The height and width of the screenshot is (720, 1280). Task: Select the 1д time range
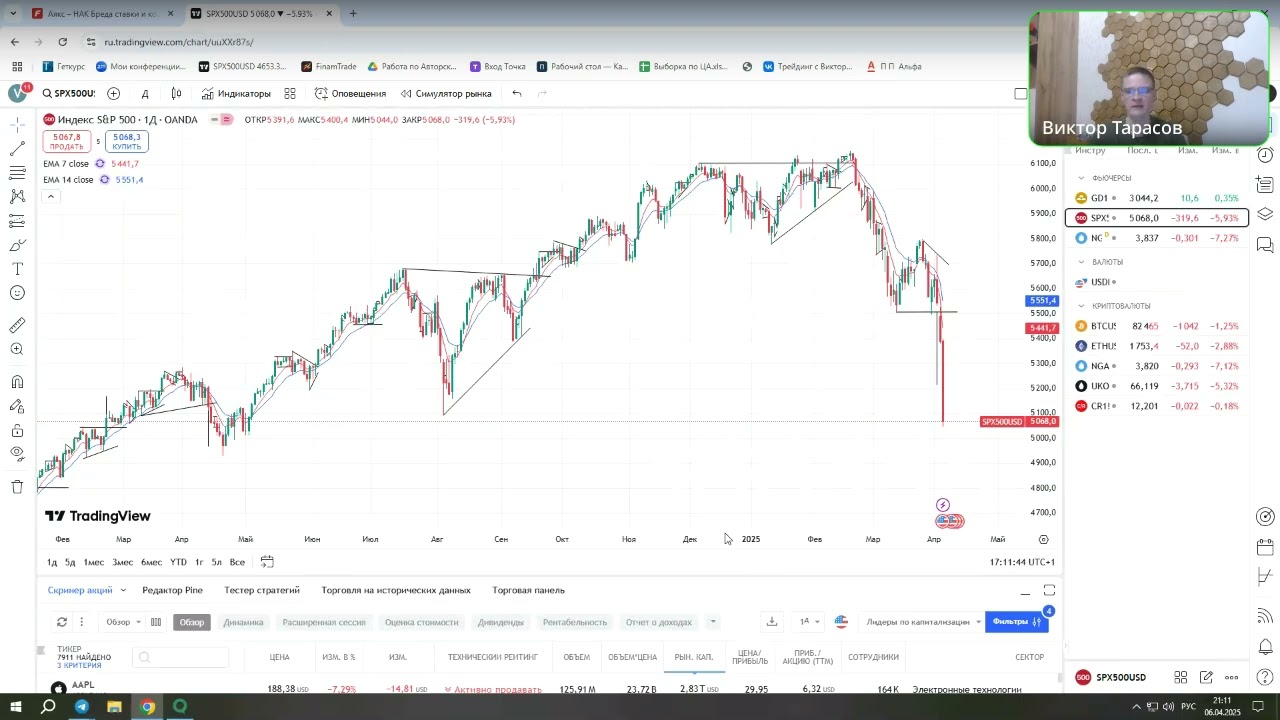tap(52, 562)
